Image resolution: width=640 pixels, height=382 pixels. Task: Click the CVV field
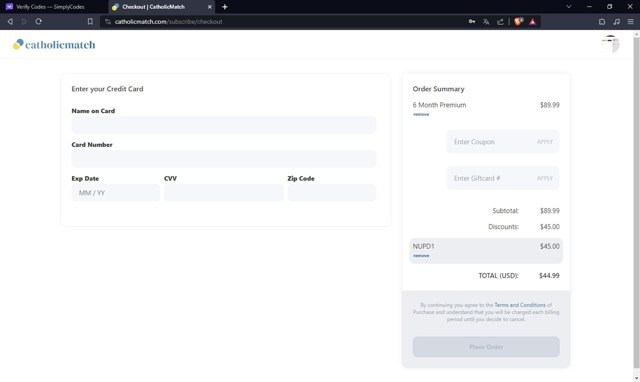(x=224, y=193)
